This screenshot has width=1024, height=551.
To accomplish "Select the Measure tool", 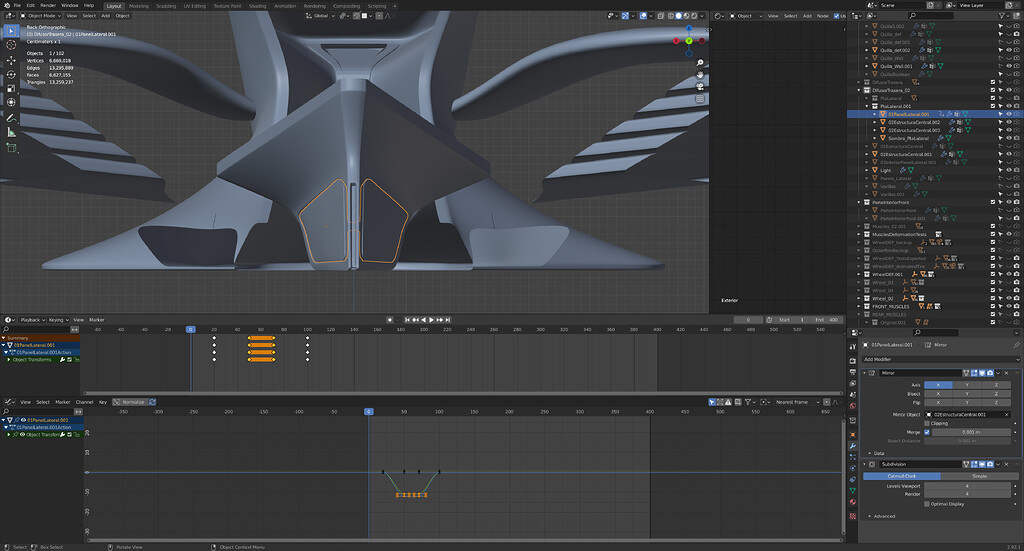I will click(11, 133).
